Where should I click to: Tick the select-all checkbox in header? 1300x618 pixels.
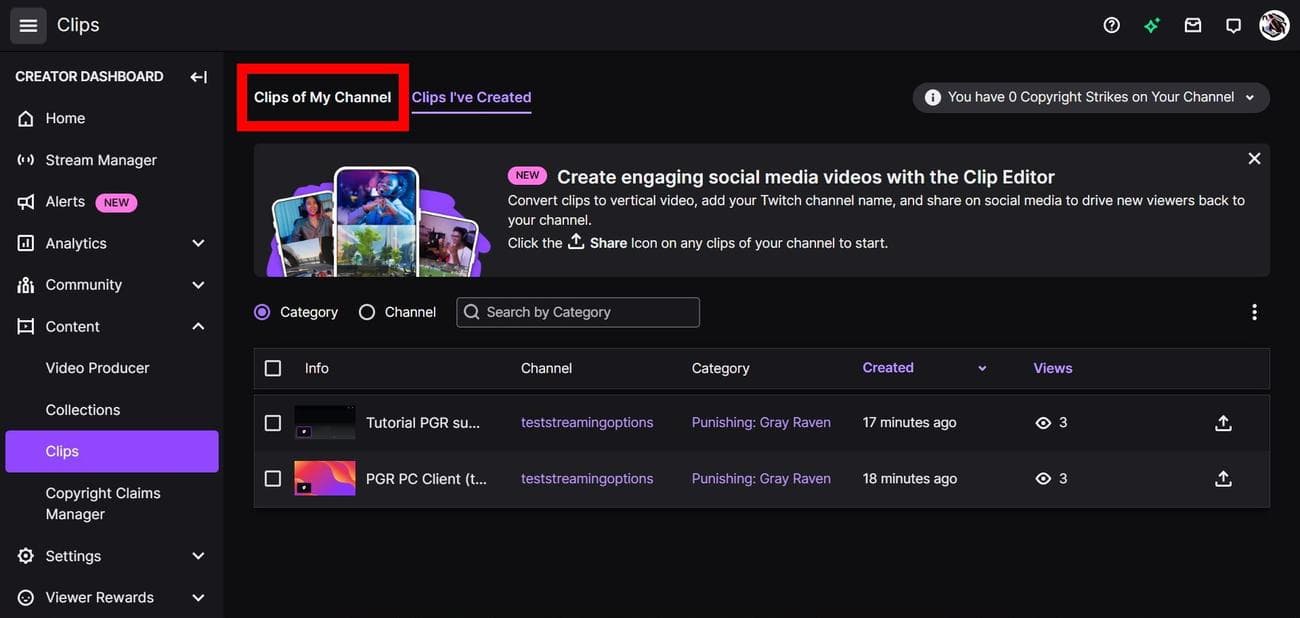click(273, 368)
